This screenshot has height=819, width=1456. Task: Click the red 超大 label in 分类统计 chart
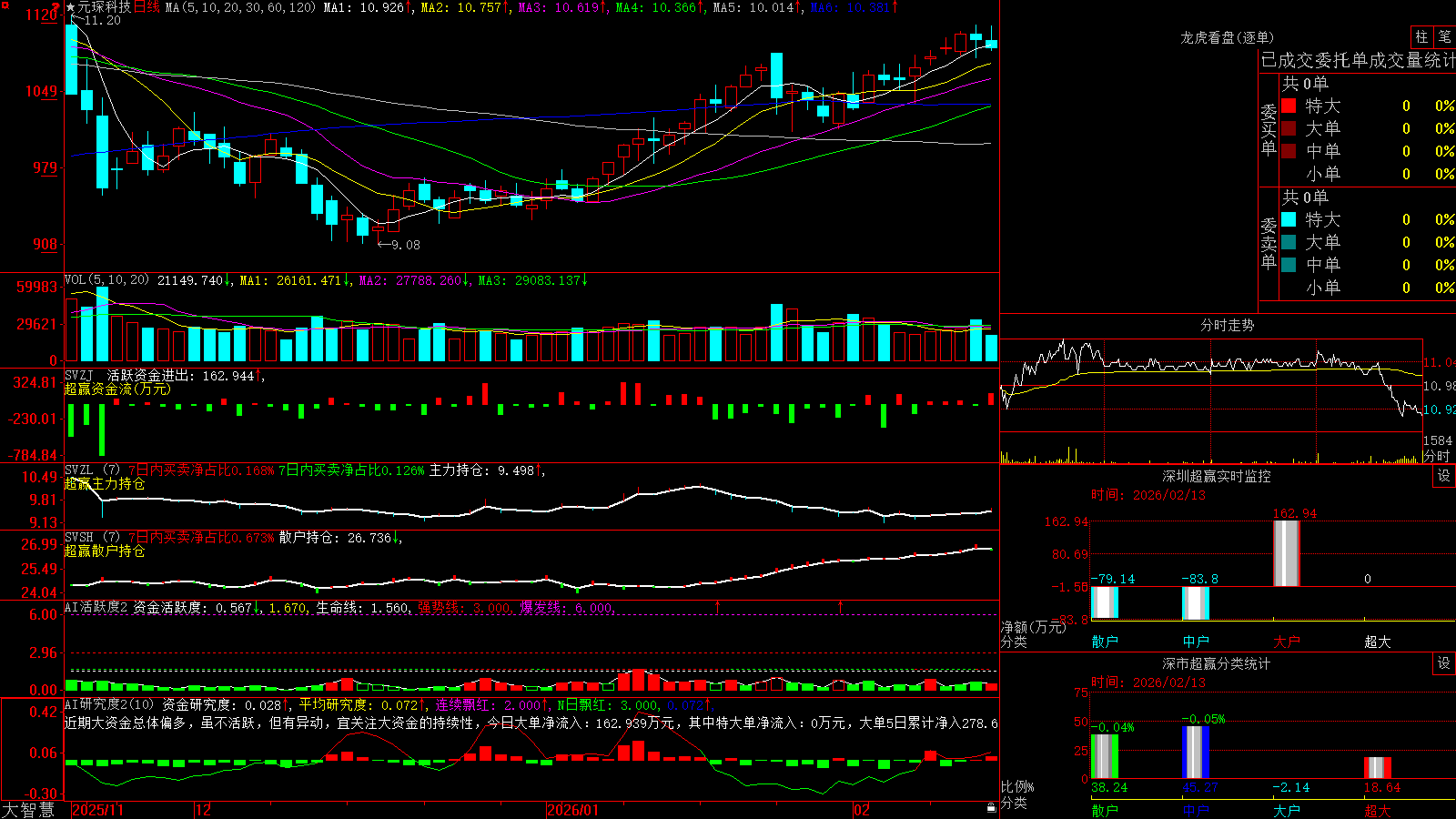point(1378,810)
